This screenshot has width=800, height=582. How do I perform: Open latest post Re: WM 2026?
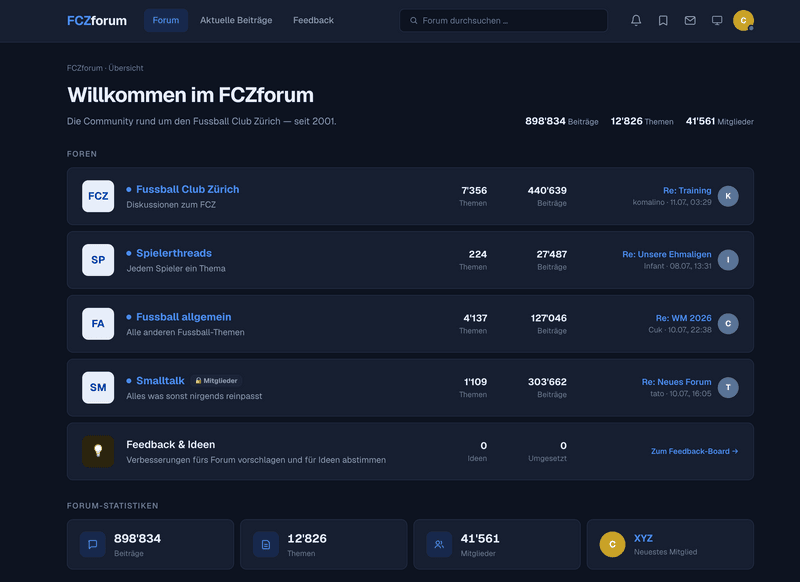pos(683,318)
